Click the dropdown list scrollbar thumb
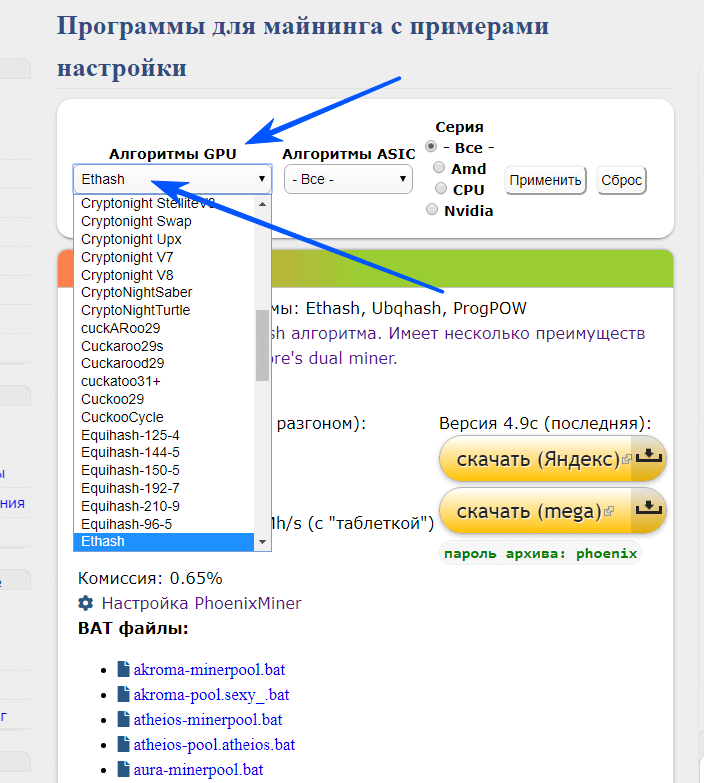The height and width of the screenshot is (783, 704). pyautogui.click(x=262, y=345)
